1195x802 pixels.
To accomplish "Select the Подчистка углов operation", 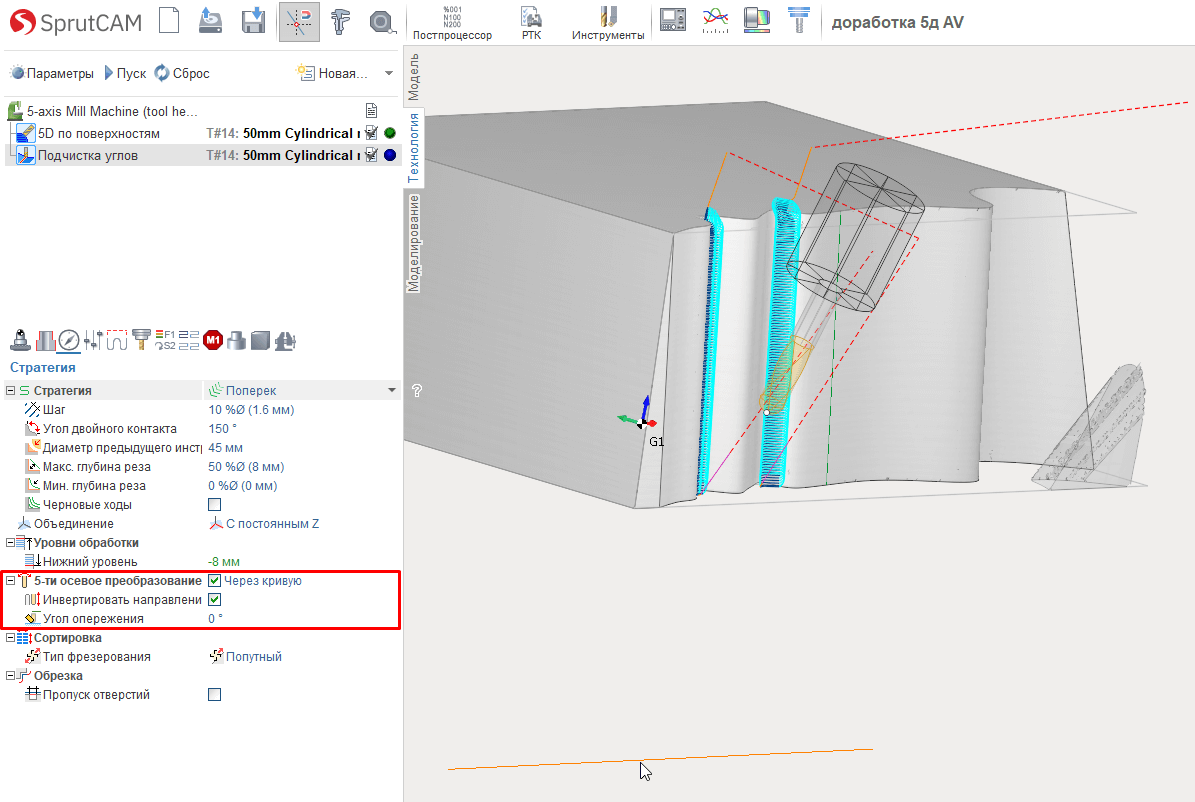I will [x=88, y=156].
